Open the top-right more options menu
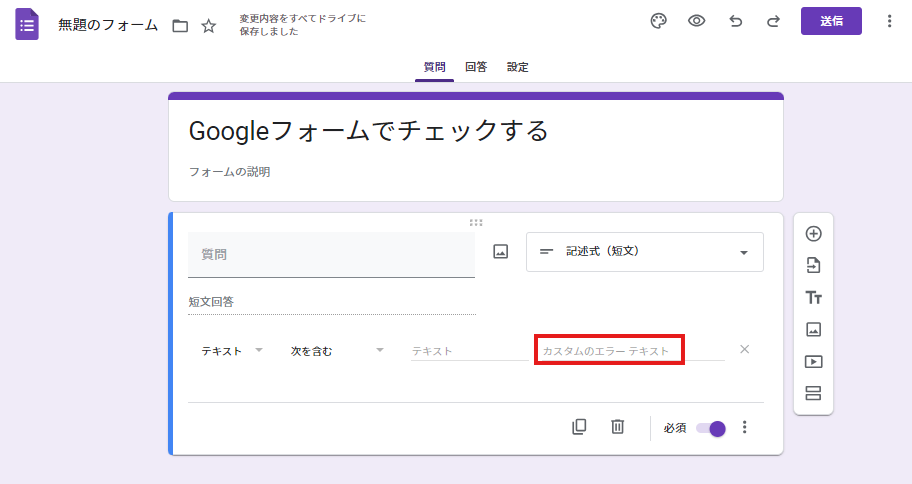The height and width of the screenshot is (484, 912). coord(889,21)
